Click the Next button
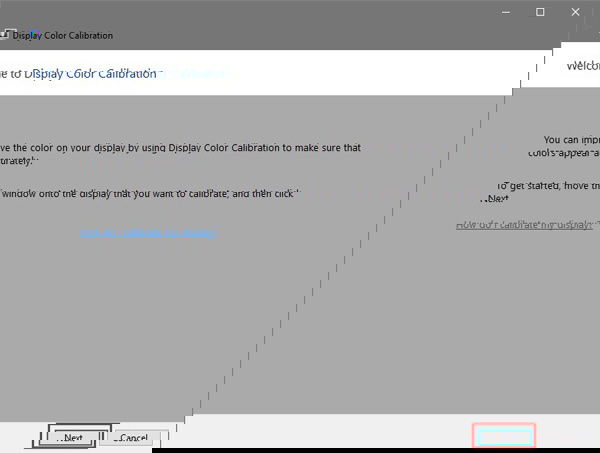600x453 pixels. [x=72, y=437]
